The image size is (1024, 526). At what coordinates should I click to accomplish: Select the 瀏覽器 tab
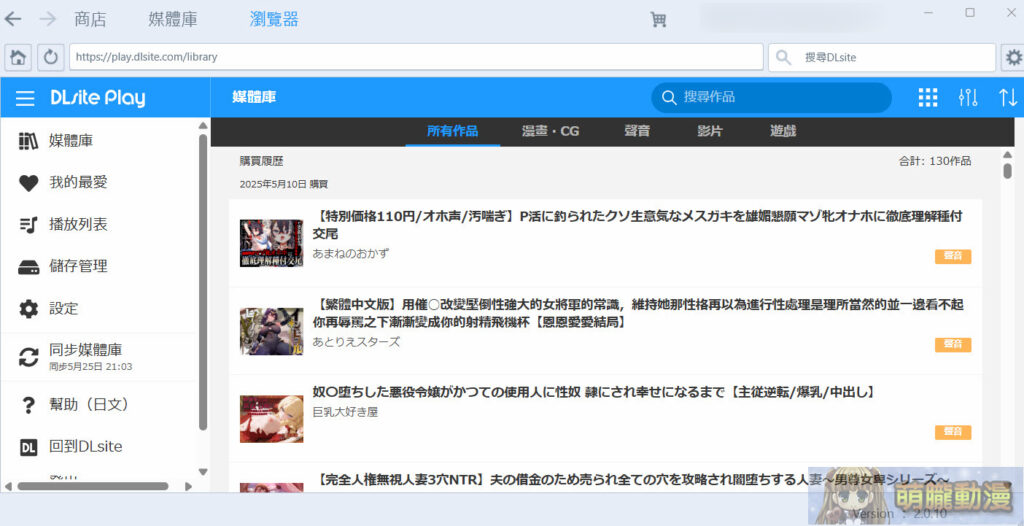(274, 20)
